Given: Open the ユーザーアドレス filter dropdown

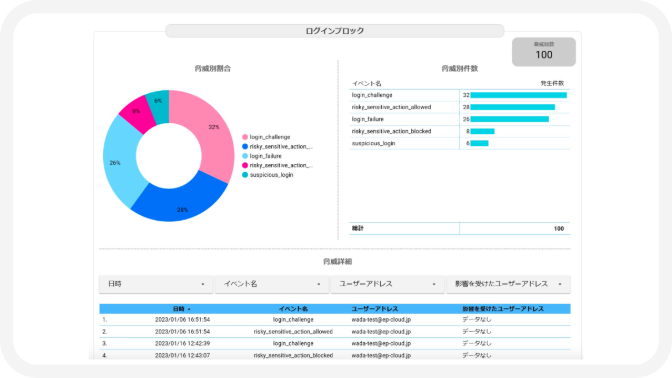Looking at the screenshot, I should [387, 284].
